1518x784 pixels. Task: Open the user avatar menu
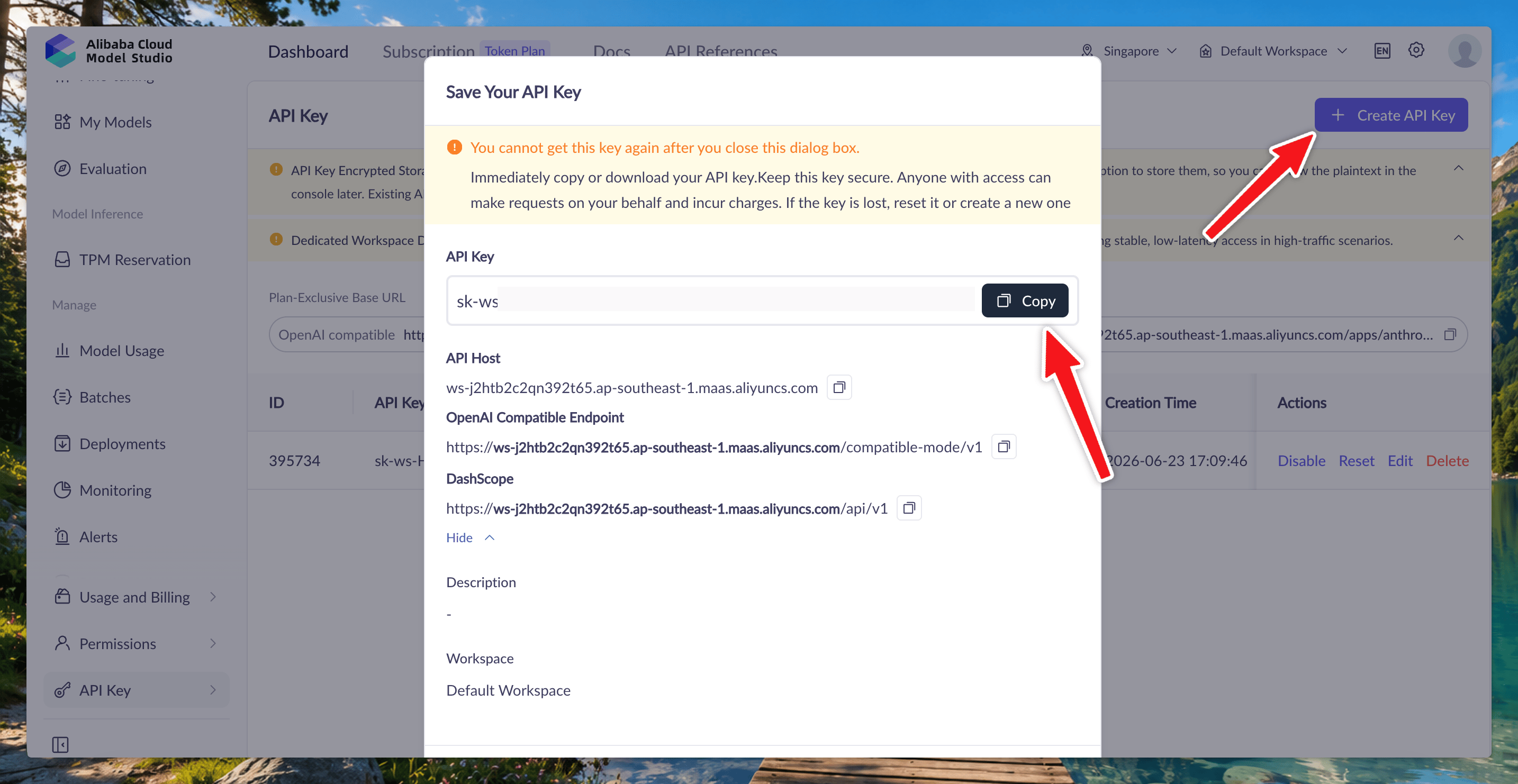[1465, 51]
